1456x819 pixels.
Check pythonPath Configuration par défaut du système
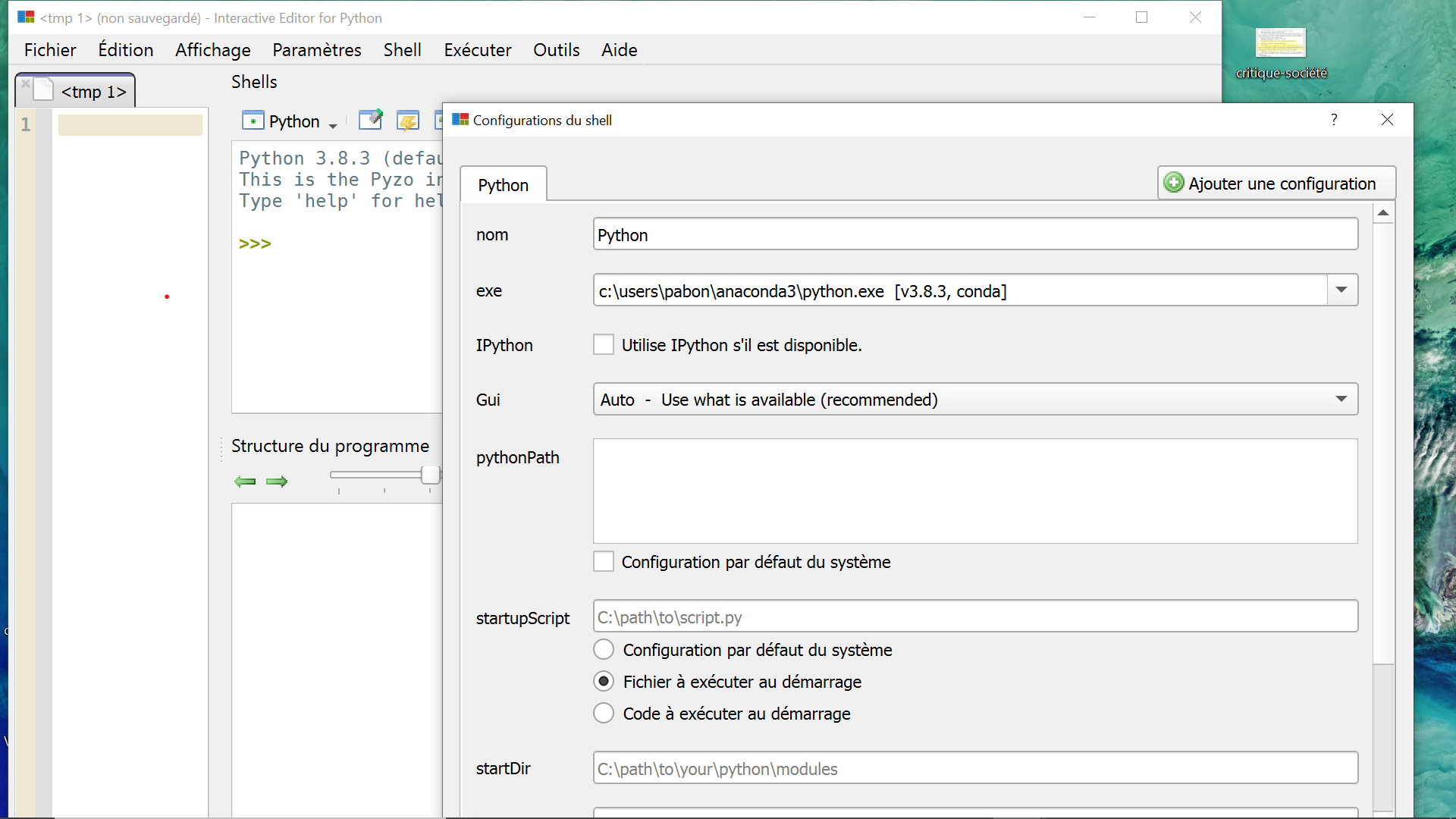[x=604, y=562]
